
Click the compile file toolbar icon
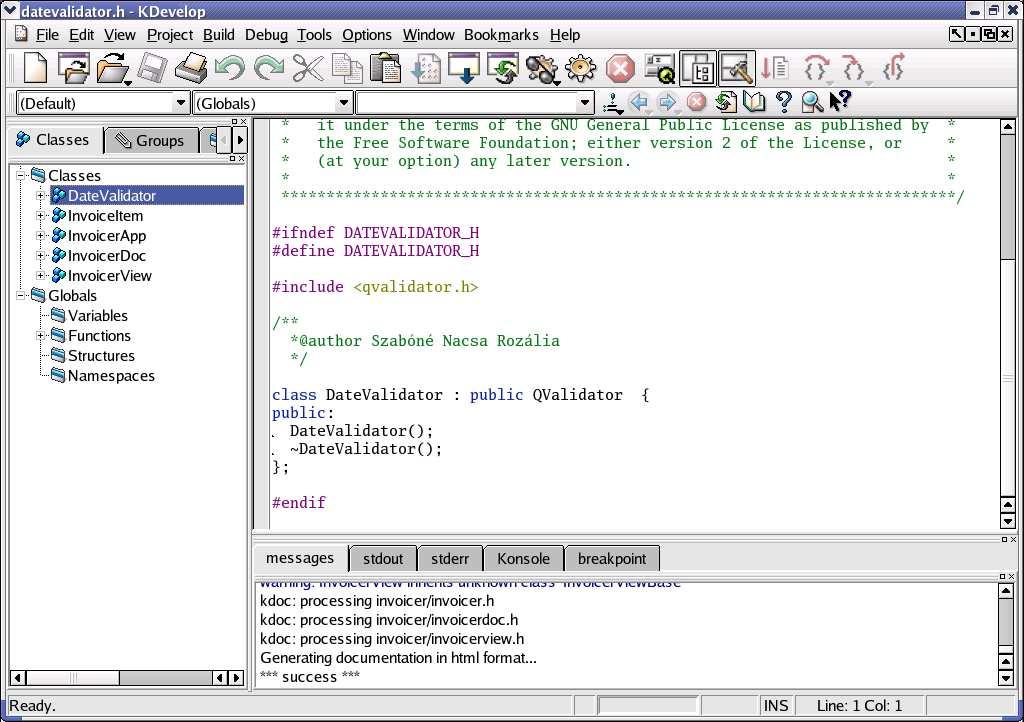coord(426,68)
